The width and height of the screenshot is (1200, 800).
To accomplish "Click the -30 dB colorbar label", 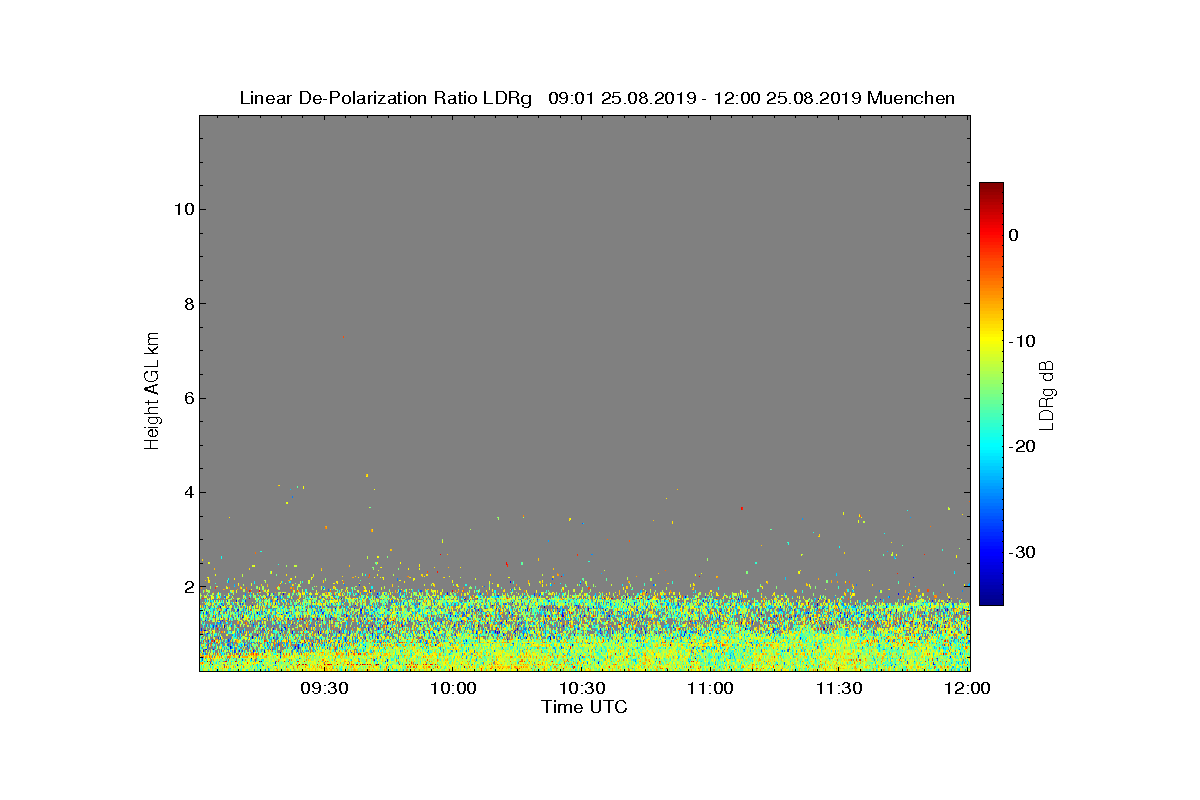I will [x=1022, y=552].
